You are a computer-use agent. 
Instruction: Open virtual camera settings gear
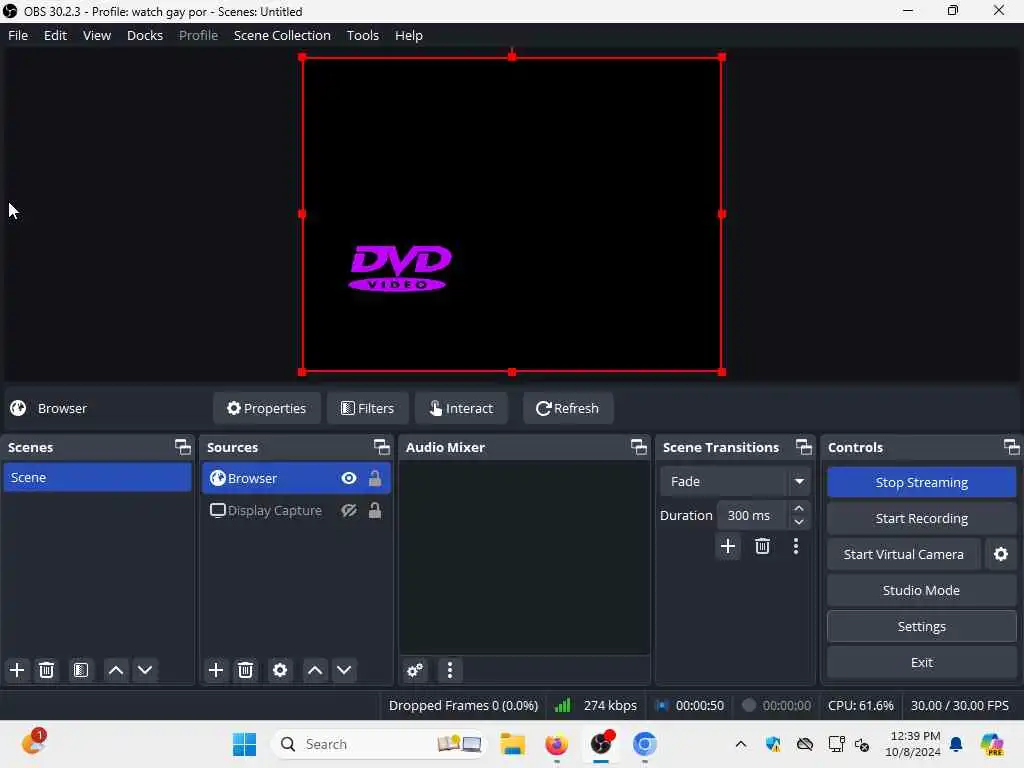[1000, 554]
